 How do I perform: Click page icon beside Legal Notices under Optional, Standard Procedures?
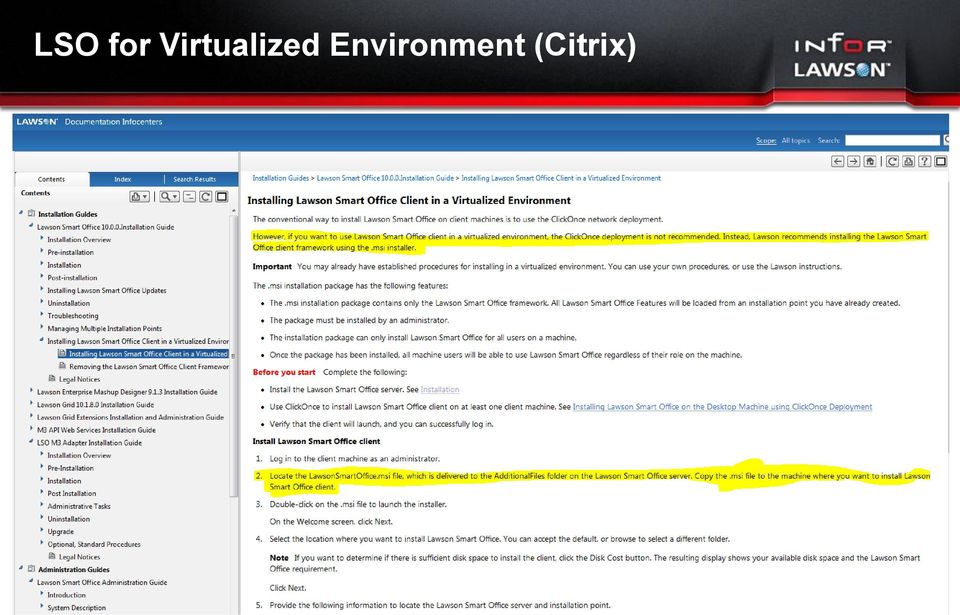click(x=52, y=556)
